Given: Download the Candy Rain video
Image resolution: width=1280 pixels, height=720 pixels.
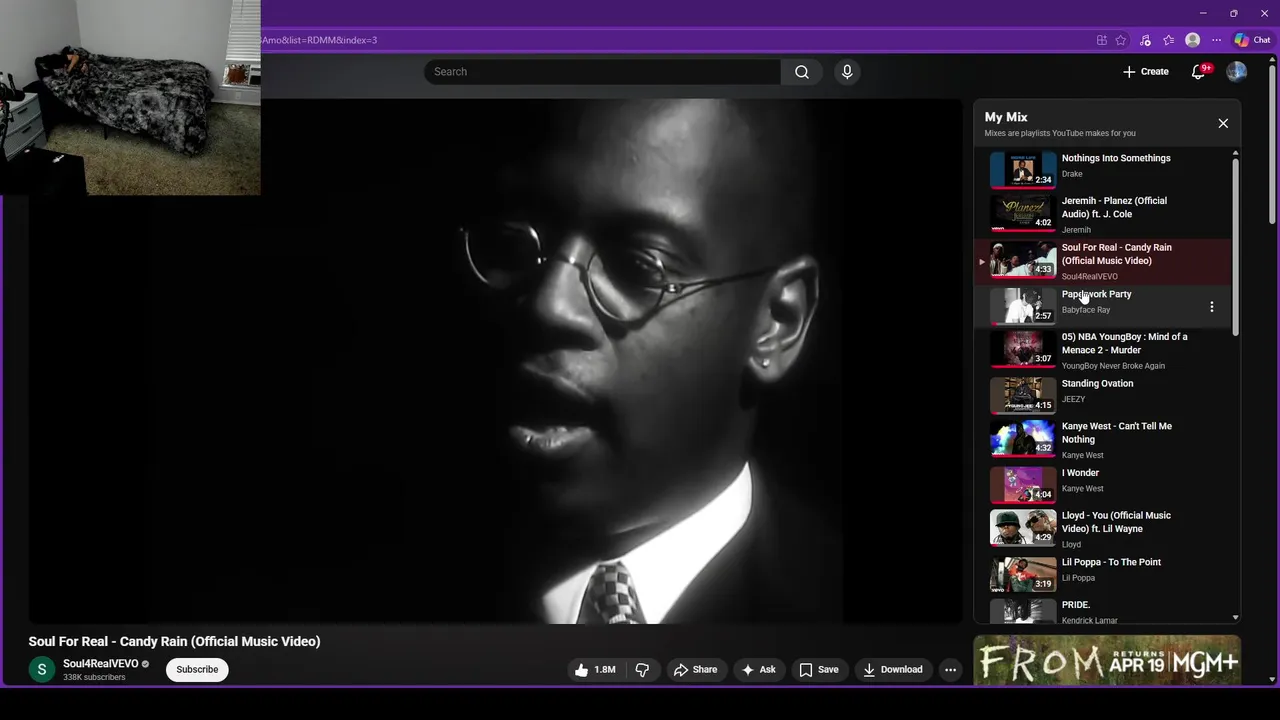Looking at the screenshot, I should [x=893, y=670].
